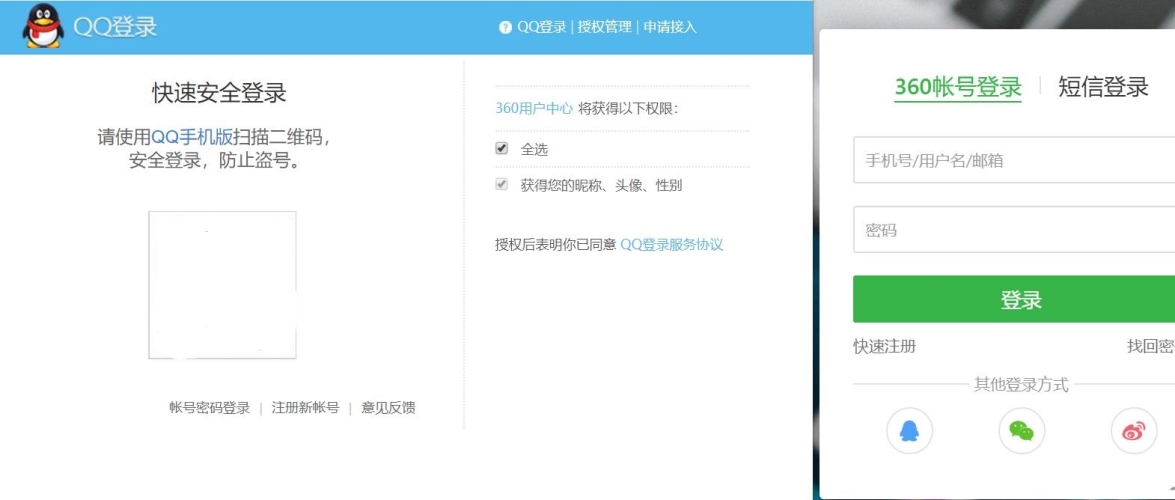Open 授权管理 in header

604,27
